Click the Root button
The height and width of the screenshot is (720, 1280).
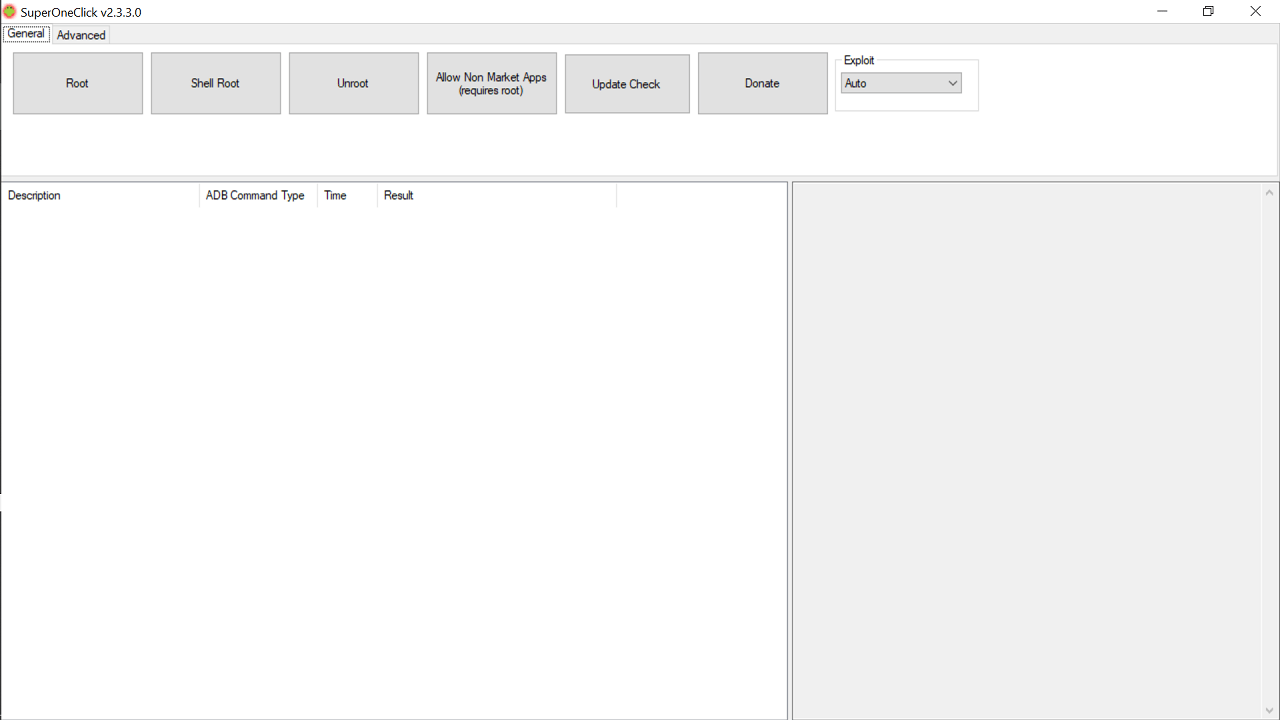[78, 83]
